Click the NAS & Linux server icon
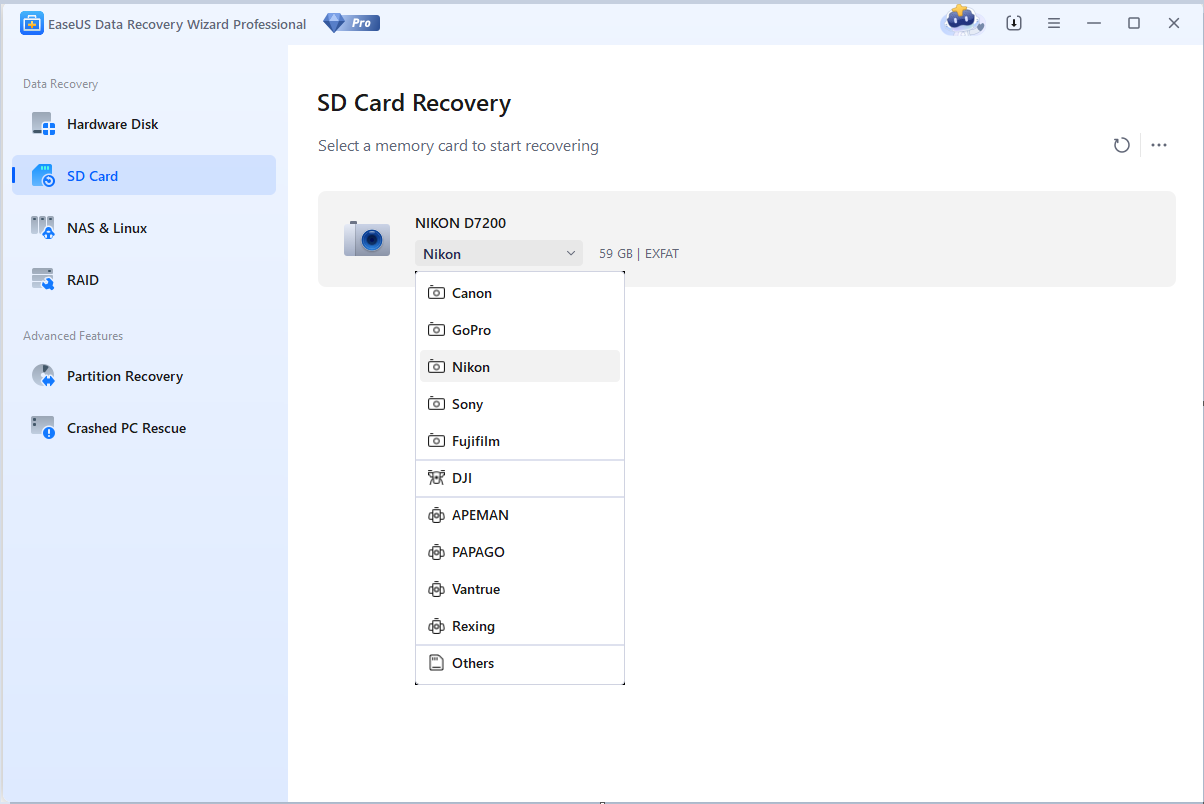This screenshot has height=804, width=1204. [x=43, y=228]
